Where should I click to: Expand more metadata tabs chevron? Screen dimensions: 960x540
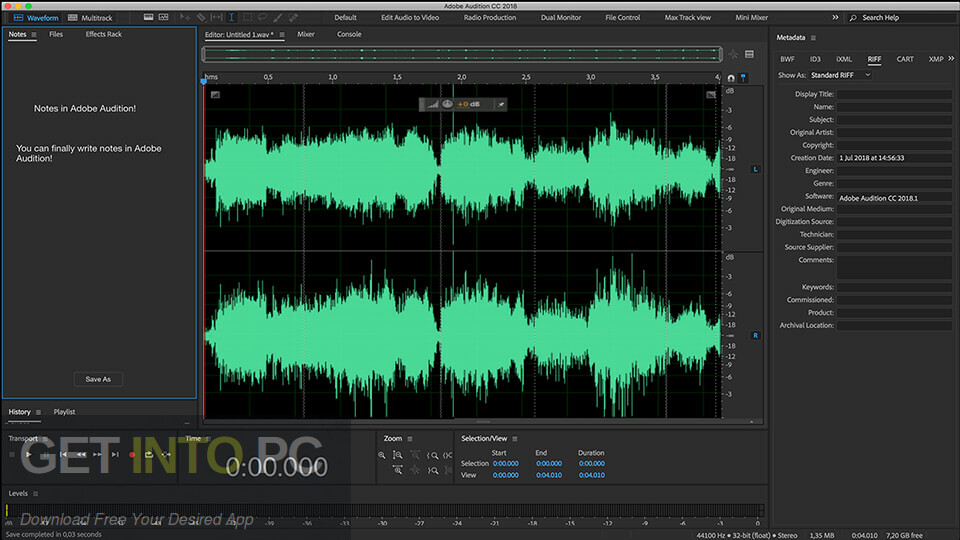click(x=951, y=59)
